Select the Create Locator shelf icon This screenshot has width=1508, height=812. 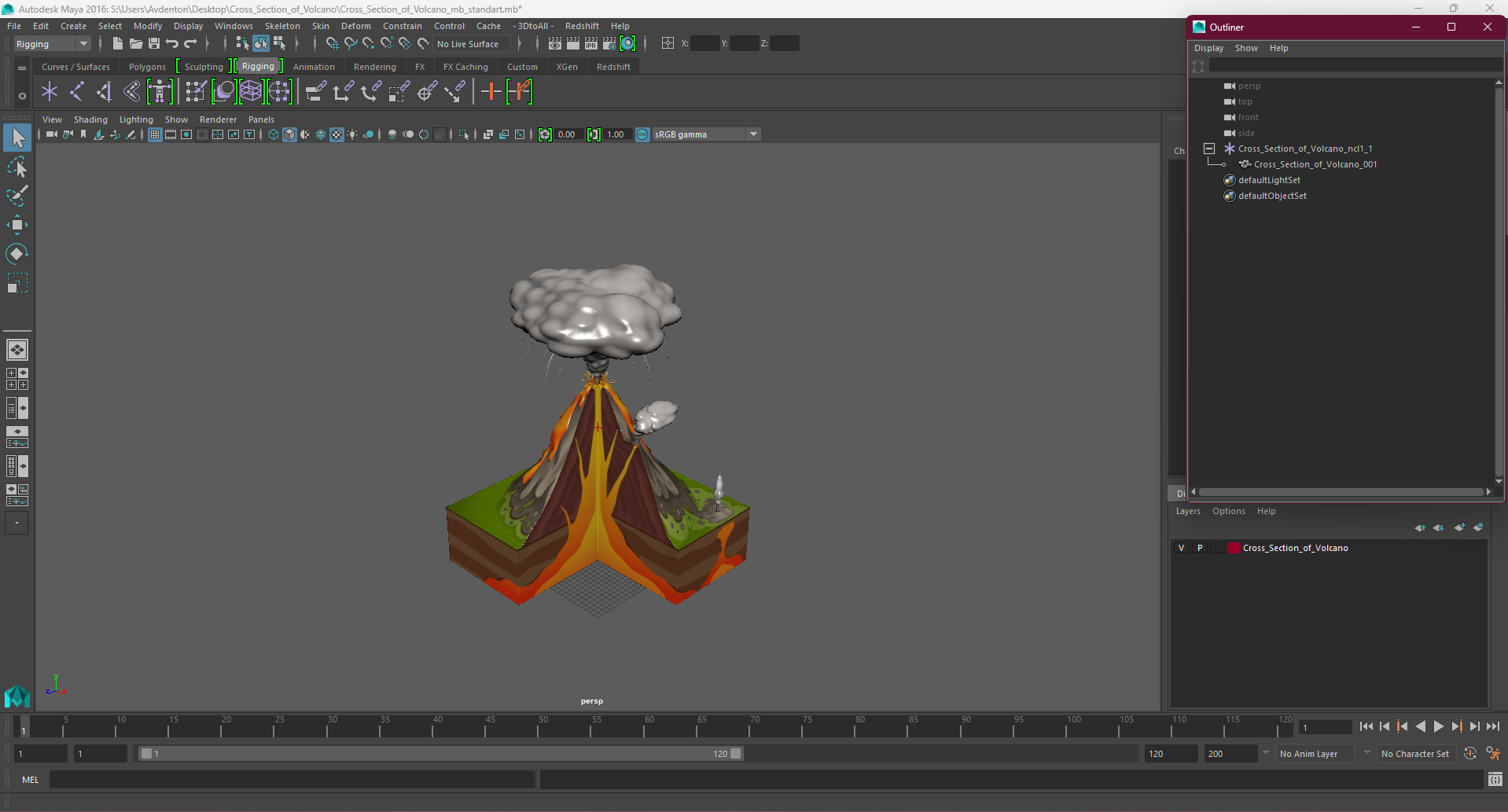click(x=50, y=92)
